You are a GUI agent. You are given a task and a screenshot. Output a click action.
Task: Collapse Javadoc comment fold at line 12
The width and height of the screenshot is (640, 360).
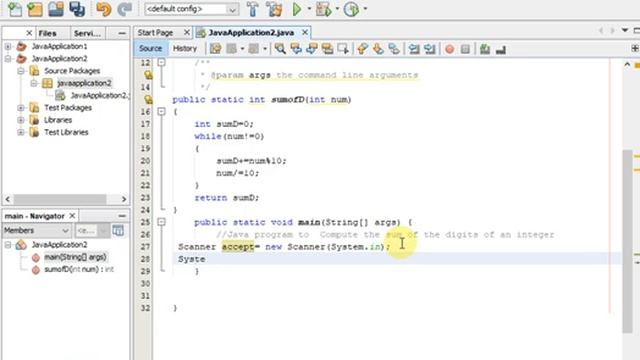pyautogui.click(x=162, y=62)
